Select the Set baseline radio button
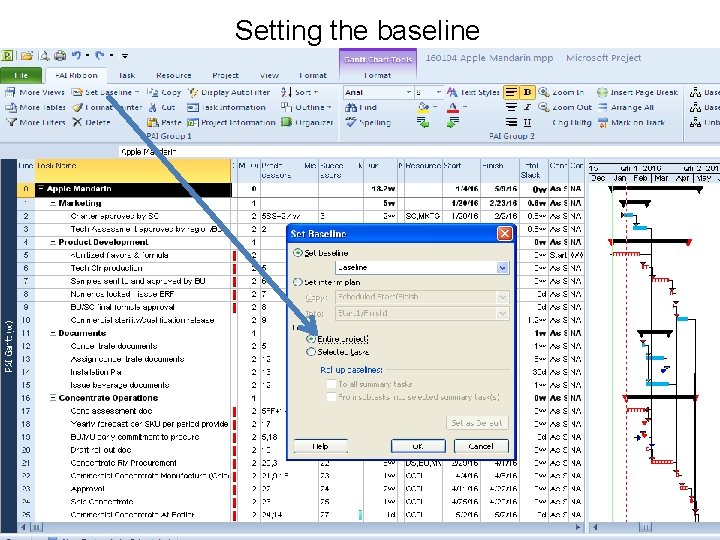 298,253
